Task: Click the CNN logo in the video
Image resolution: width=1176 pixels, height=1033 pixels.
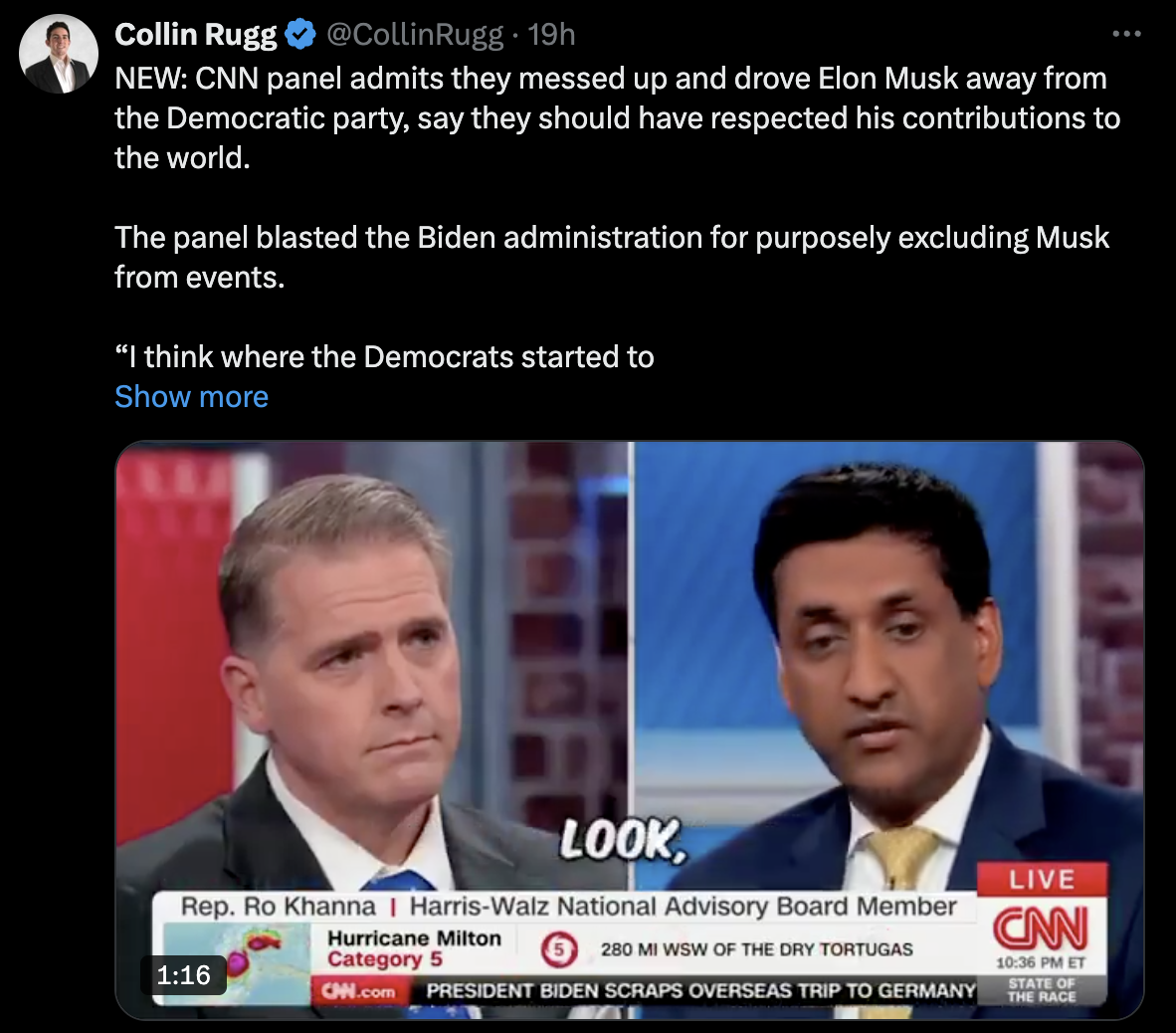Action: pyautogui.click(x=1041, y=928)
